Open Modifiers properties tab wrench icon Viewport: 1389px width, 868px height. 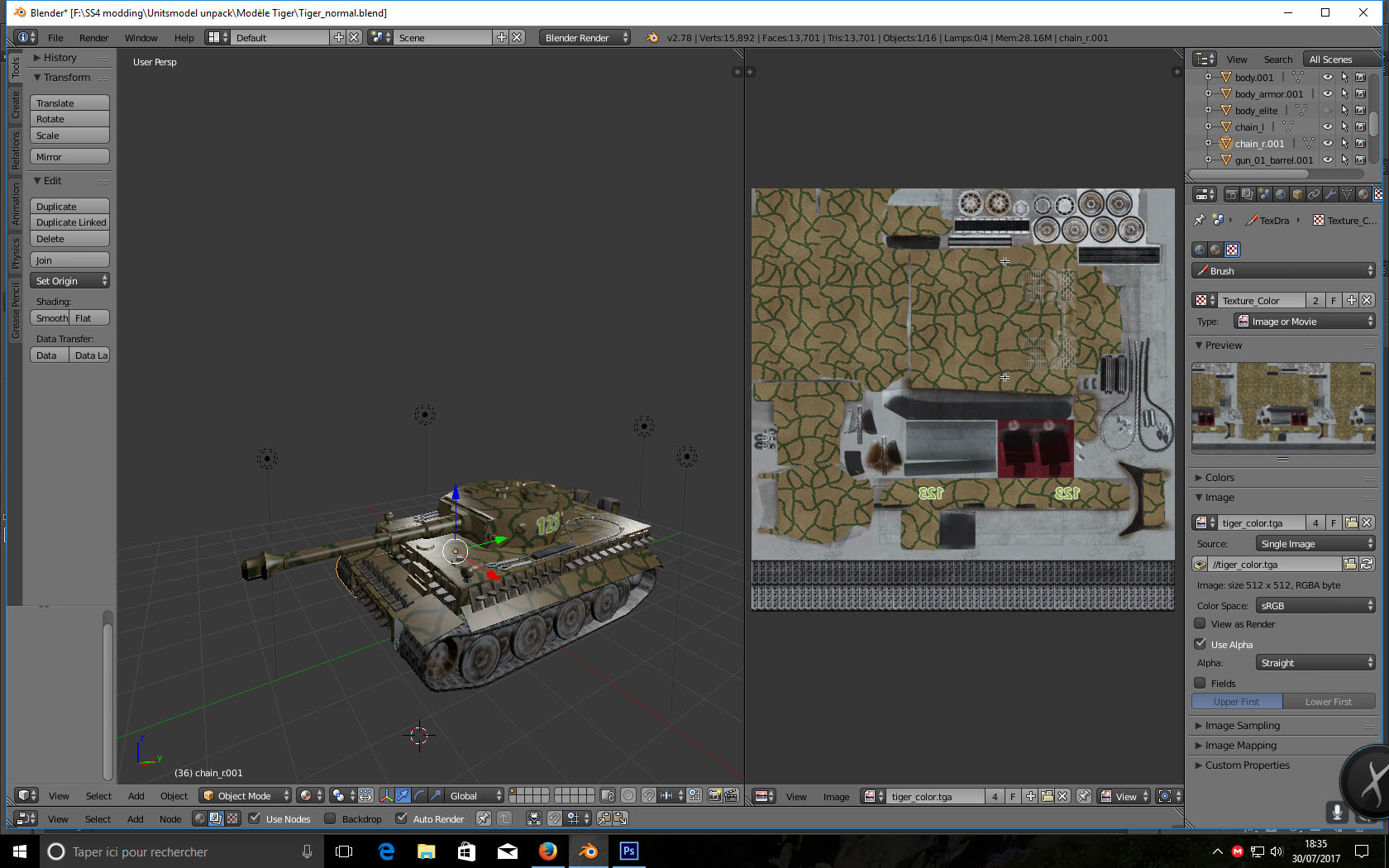[x=1330, y=194]
